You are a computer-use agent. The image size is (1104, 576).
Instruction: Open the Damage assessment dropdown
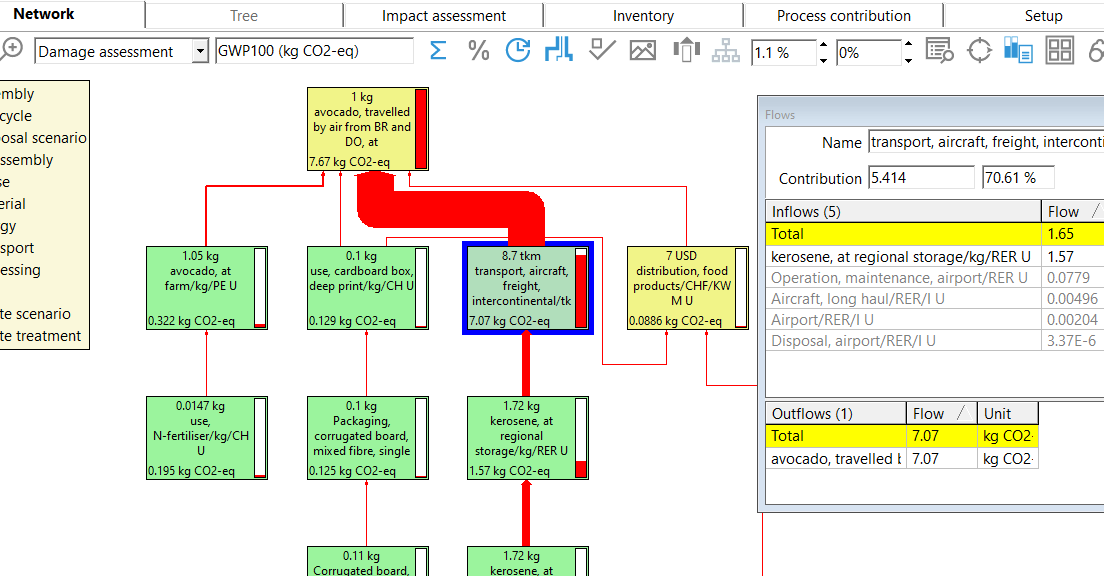(x=201, y=51)
